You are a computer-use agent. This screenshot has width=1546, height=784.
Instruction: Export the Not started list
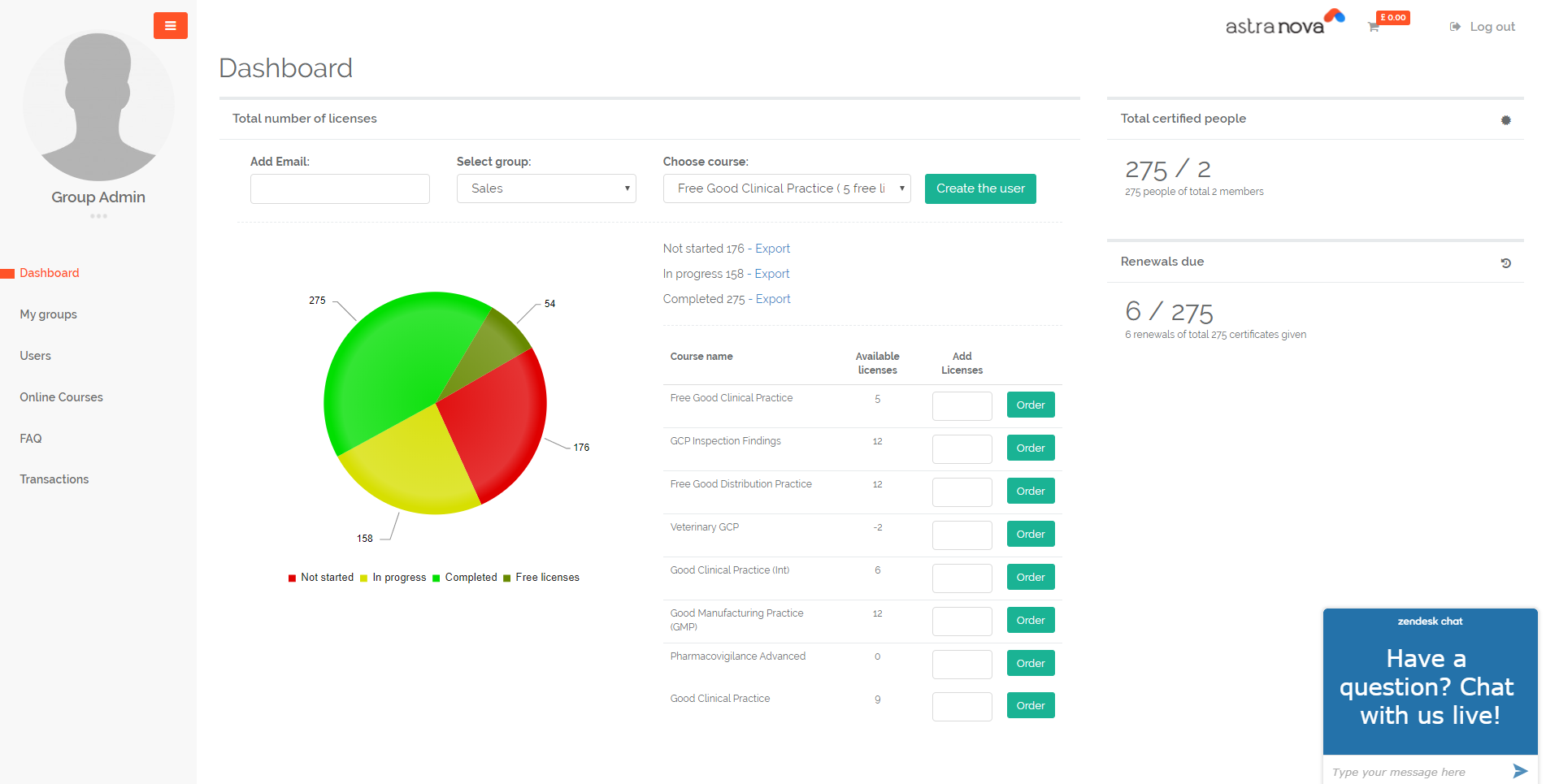(772, 249)
